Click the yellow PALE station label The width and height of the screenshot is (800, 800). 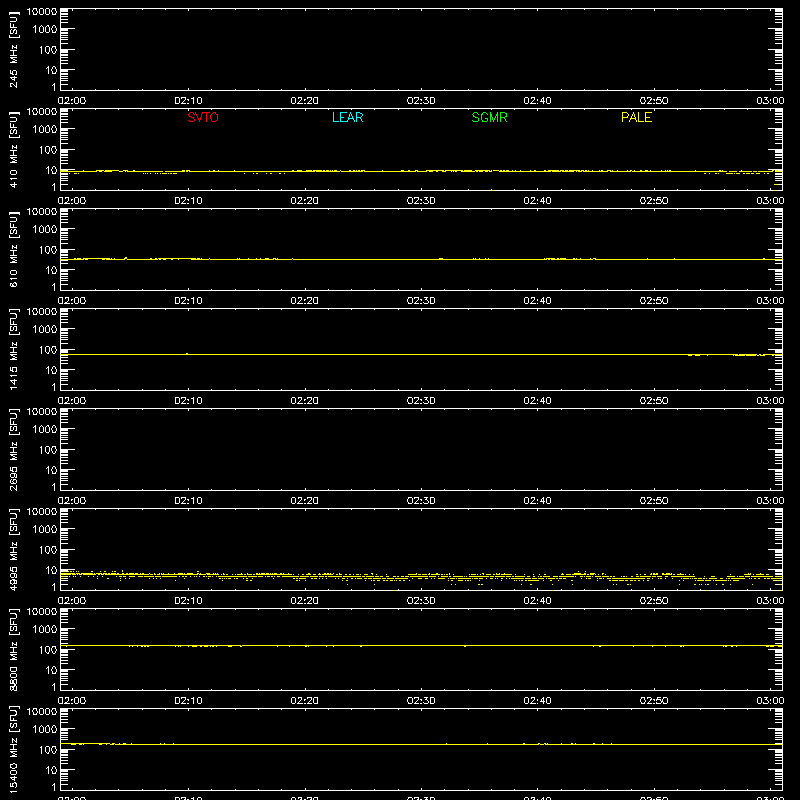(x=636, y=117)
